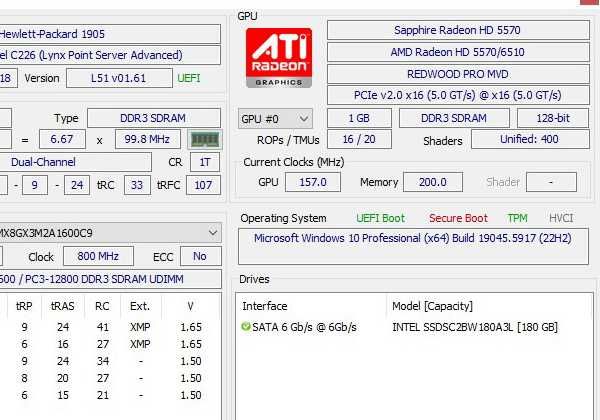Click the ECC value No
Image resolution: width=600 pixels, height=420 pixels.
tap(201, 256)
